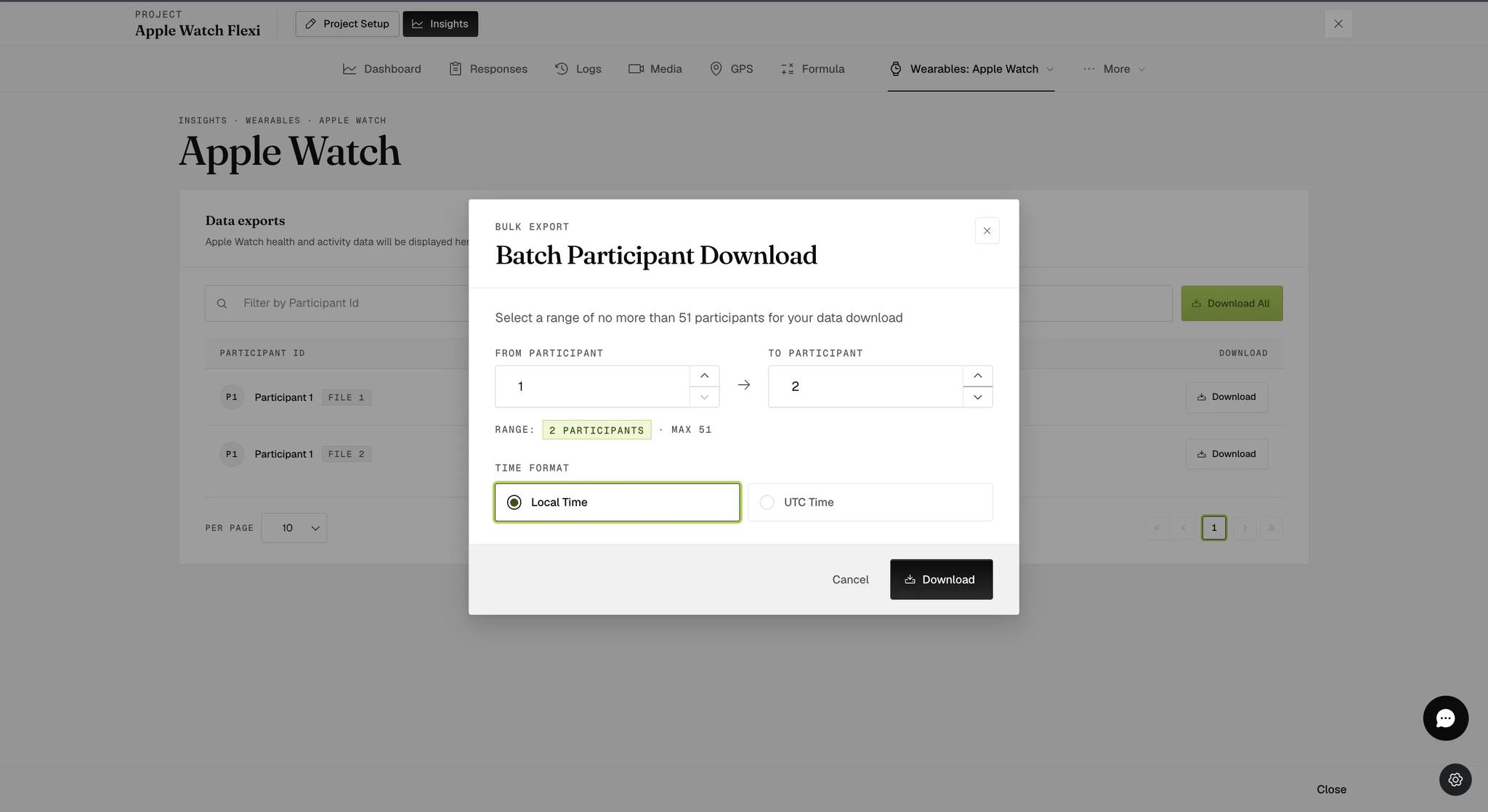
Task: Open the Per Page dropdown
Action: (x=294, y=528)
